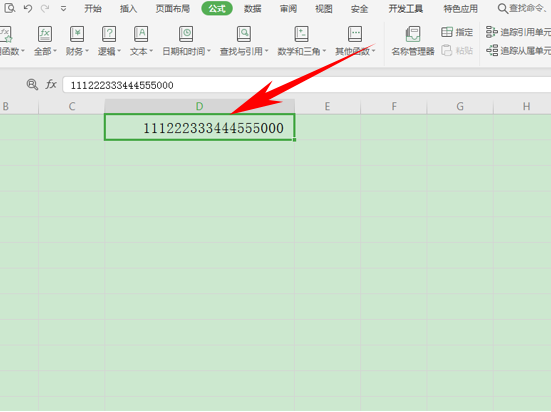Viewport: 551px width, 412px height.
Task: Click the zoom magnifier beside formula bar
Action: click(32, 84)
